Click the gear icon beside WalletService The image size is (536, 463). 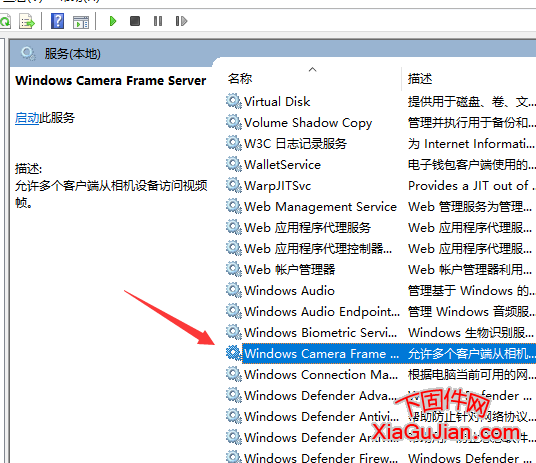click(234, 164)
